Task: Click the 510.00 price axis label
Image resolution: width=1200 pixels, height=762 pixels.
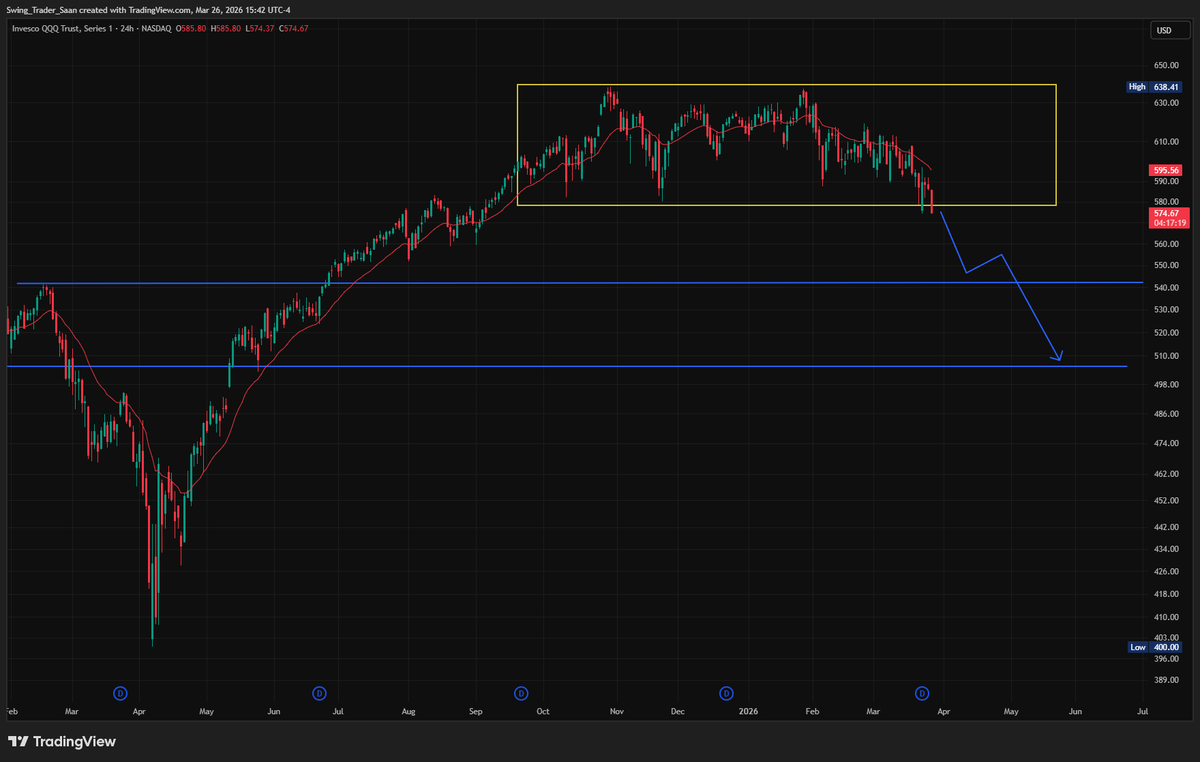Action: [1166, 356]
